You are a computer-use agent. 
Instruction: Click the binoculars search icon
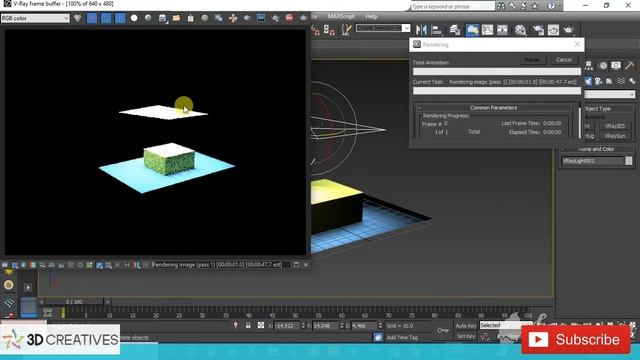pos(501,6)
